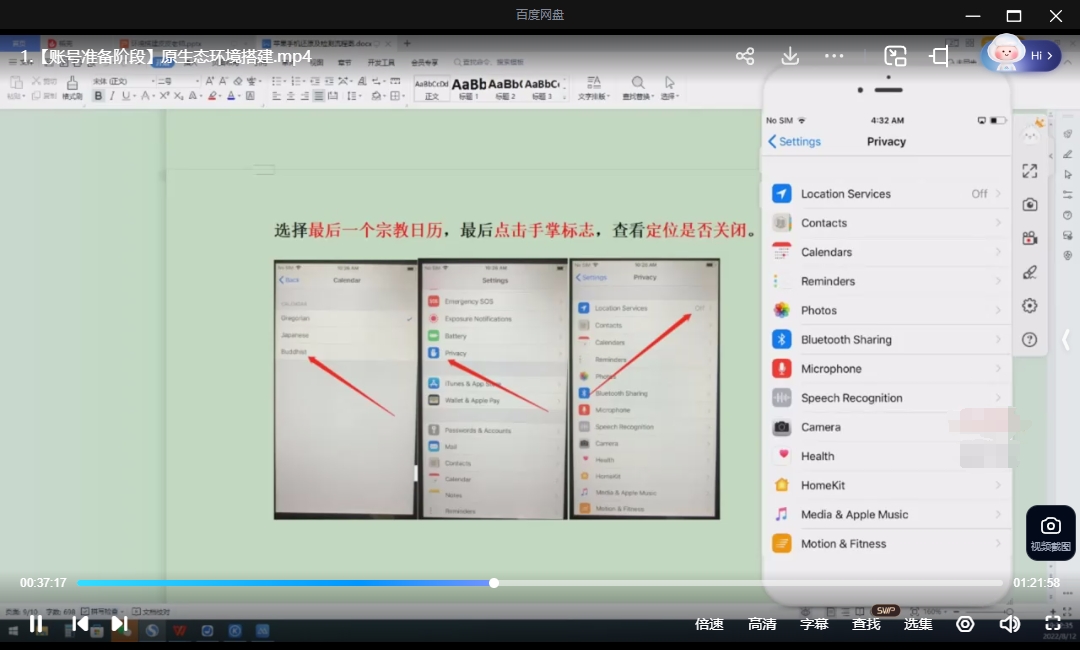Open the 字幕 subtitle options
This screenshot has height=650, width=1080.
pos(813,624)
